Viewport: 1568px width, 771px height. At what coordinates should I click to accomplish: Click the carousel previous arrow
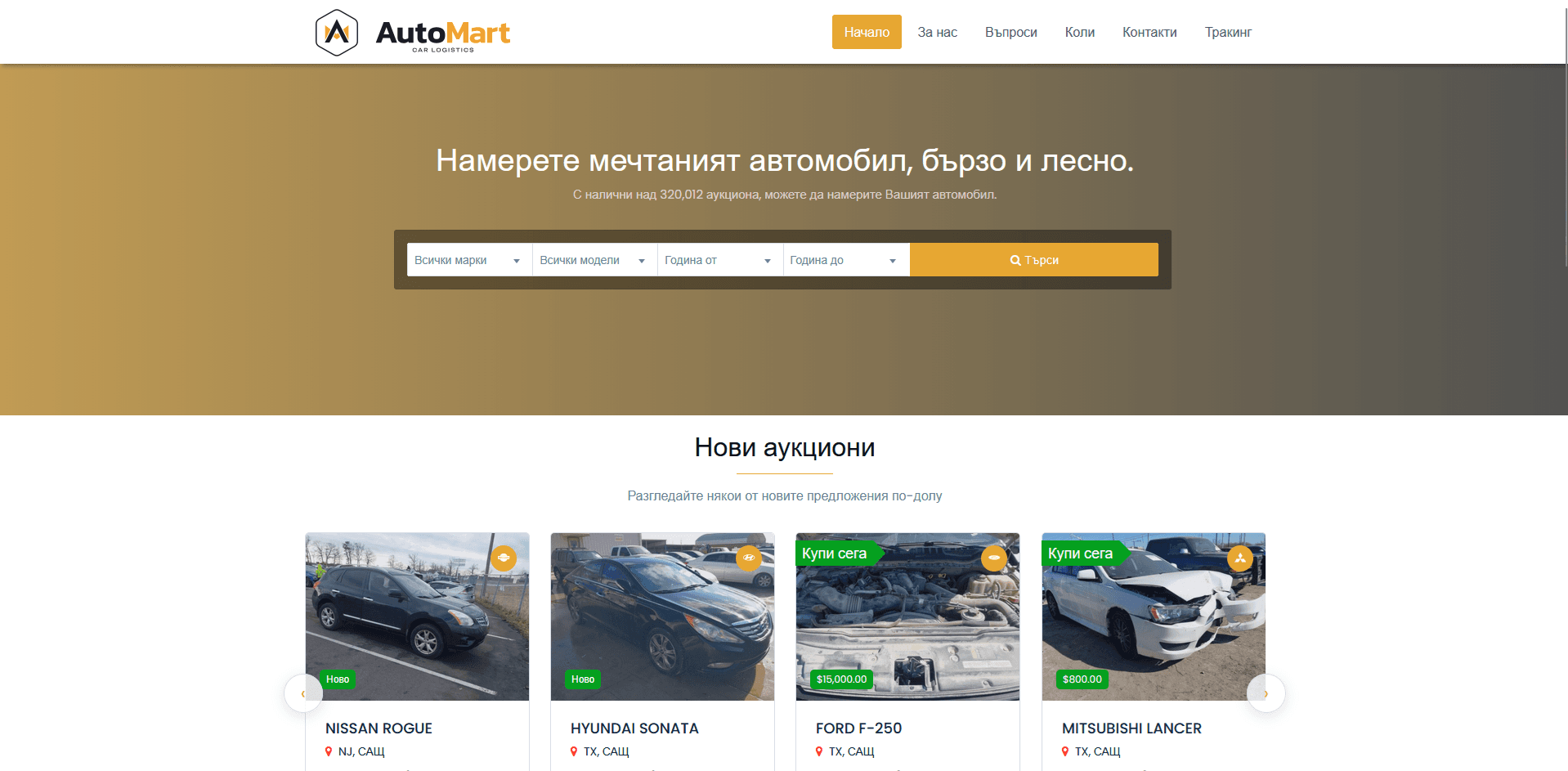pos(303,692)
